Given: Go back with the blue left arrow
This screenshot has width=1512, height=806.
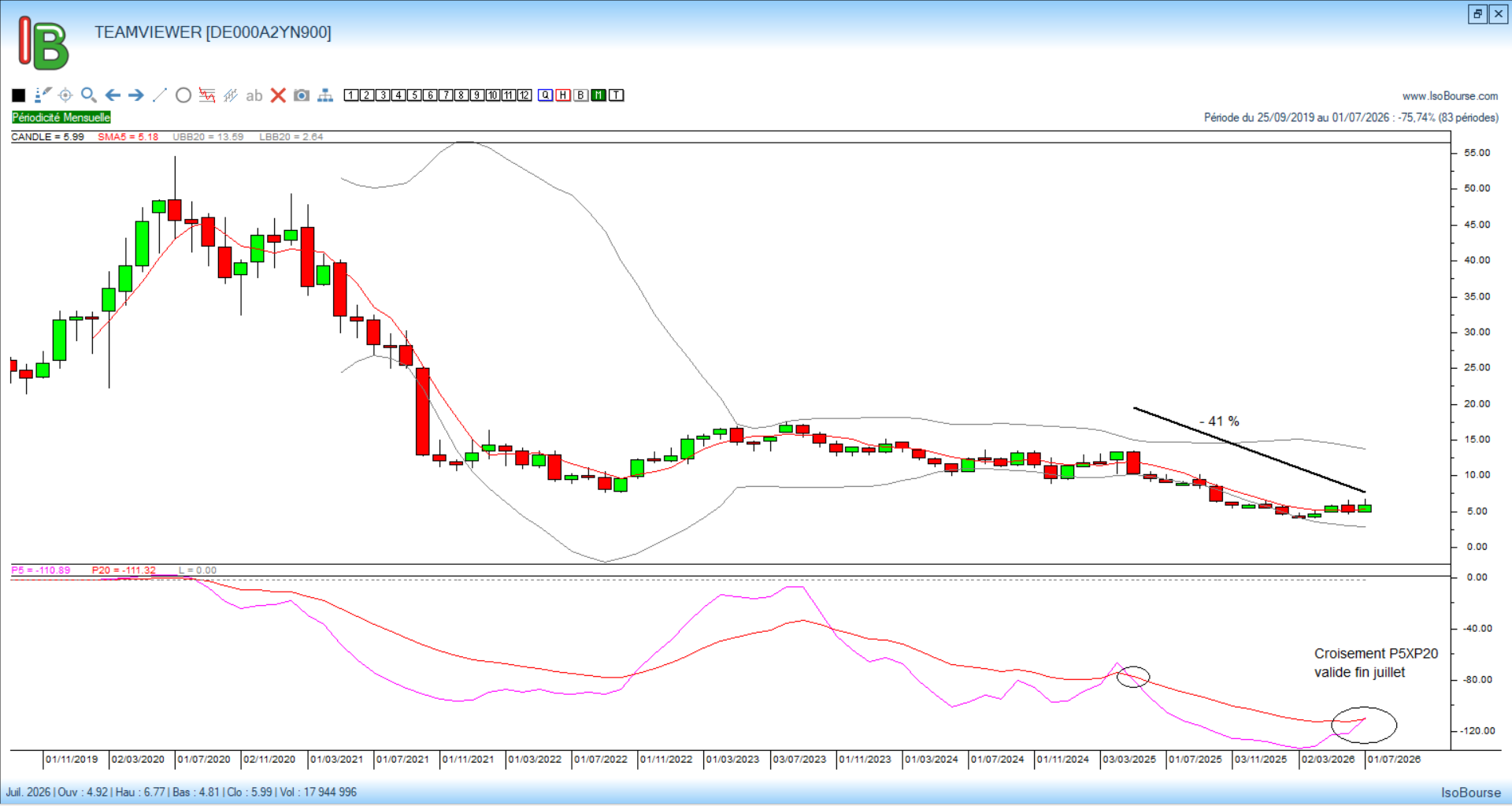Looking at the screenshot, I should tap(113, 95).
